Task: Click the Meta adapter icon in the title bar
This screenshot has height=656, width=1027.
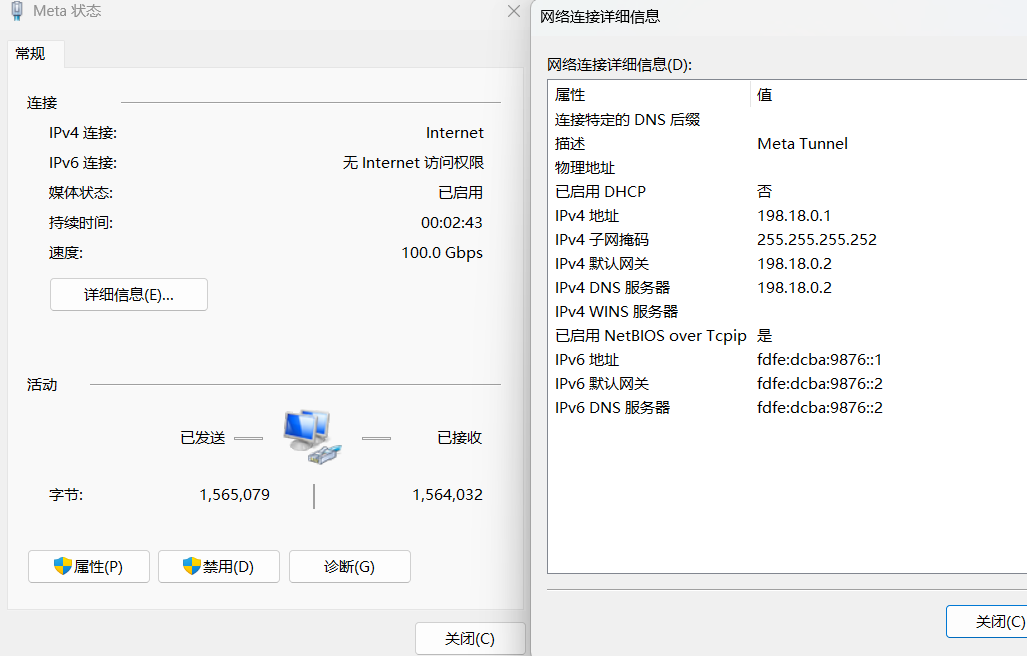Action: pos(17,12)
